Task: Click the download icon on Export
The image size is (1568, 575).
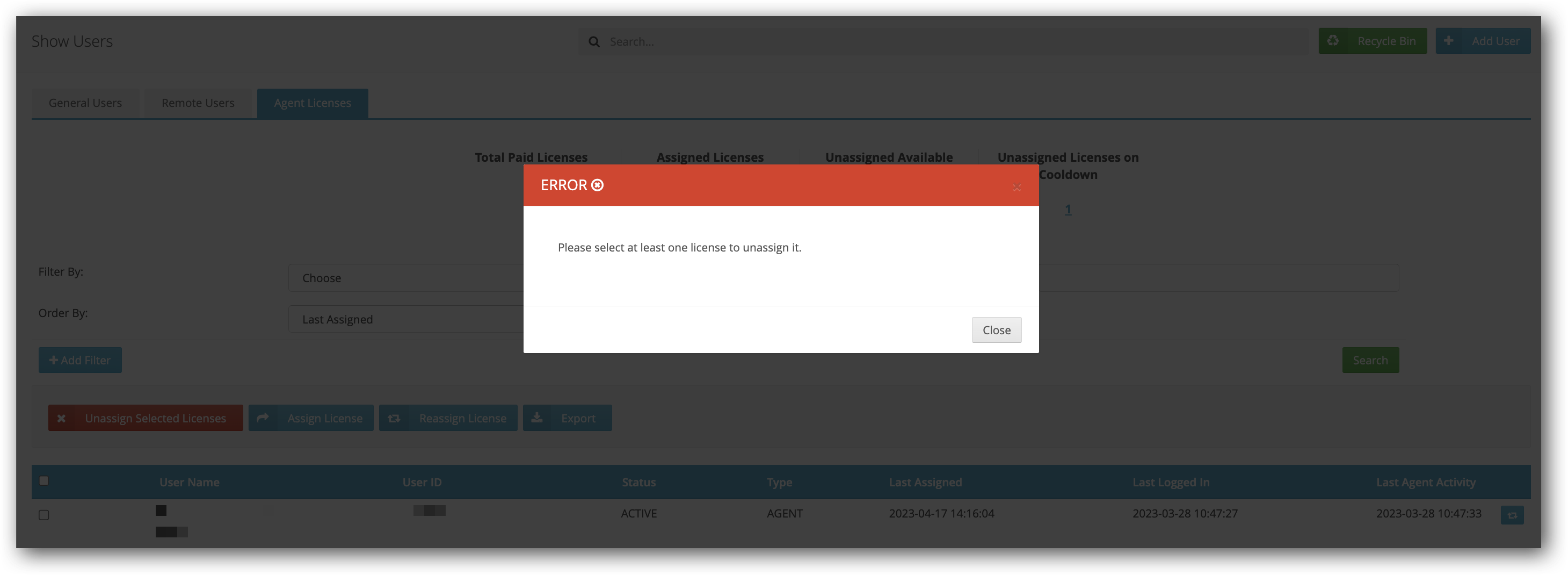Action: pos(537,418)
